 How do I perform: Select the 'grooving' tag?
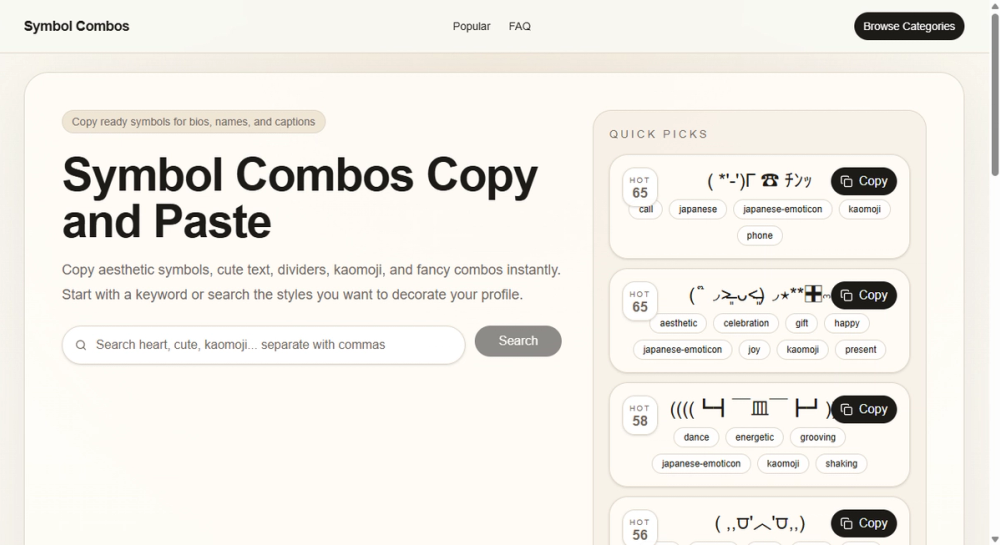click(818, 437)
